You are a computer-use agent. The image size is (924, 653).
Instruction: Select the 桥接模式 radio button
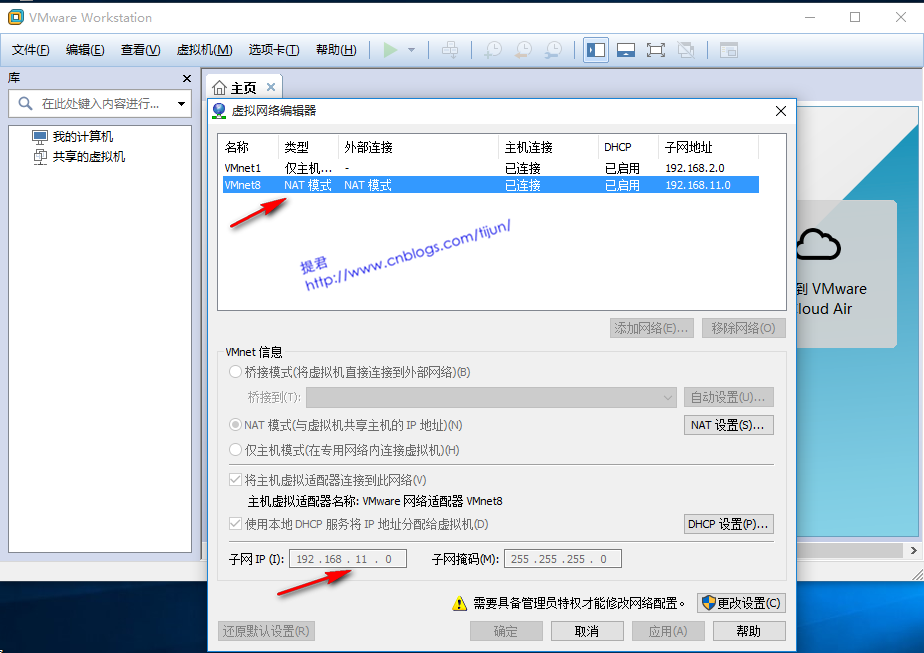point(235,372)
